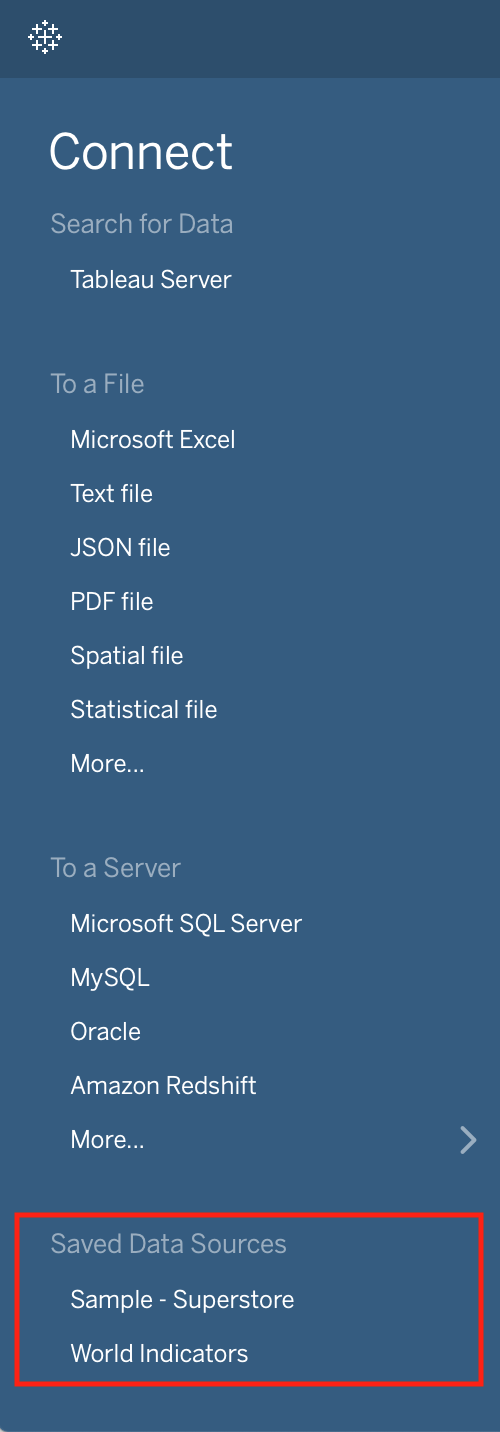Choose the Text file connector
Screen dimensions: 500x1432
click(112, 494)
